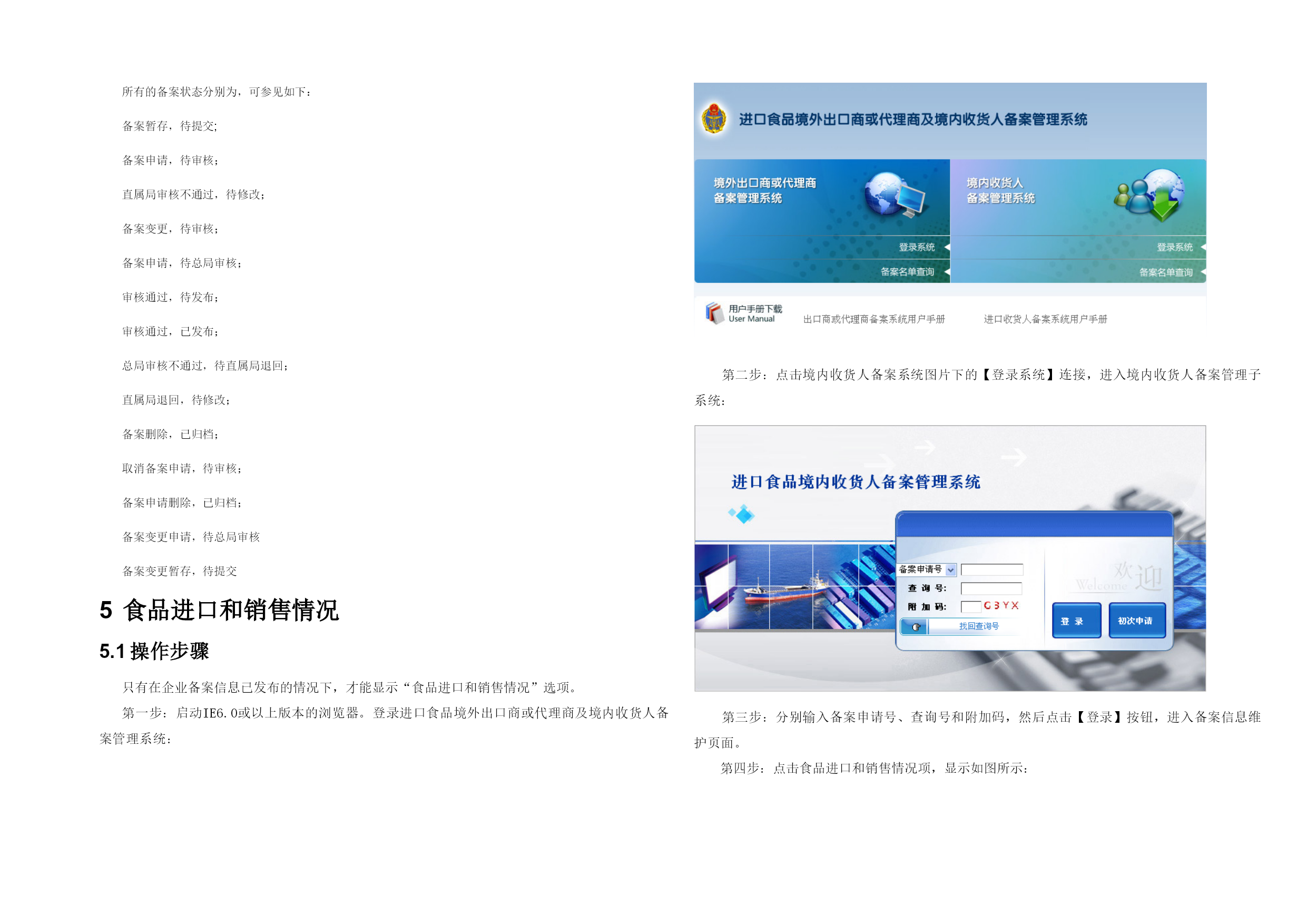This screenshot has height=924, width=1307.
Task: Click the text 直属局审核不通过，待修改
Action: point(193,195)
